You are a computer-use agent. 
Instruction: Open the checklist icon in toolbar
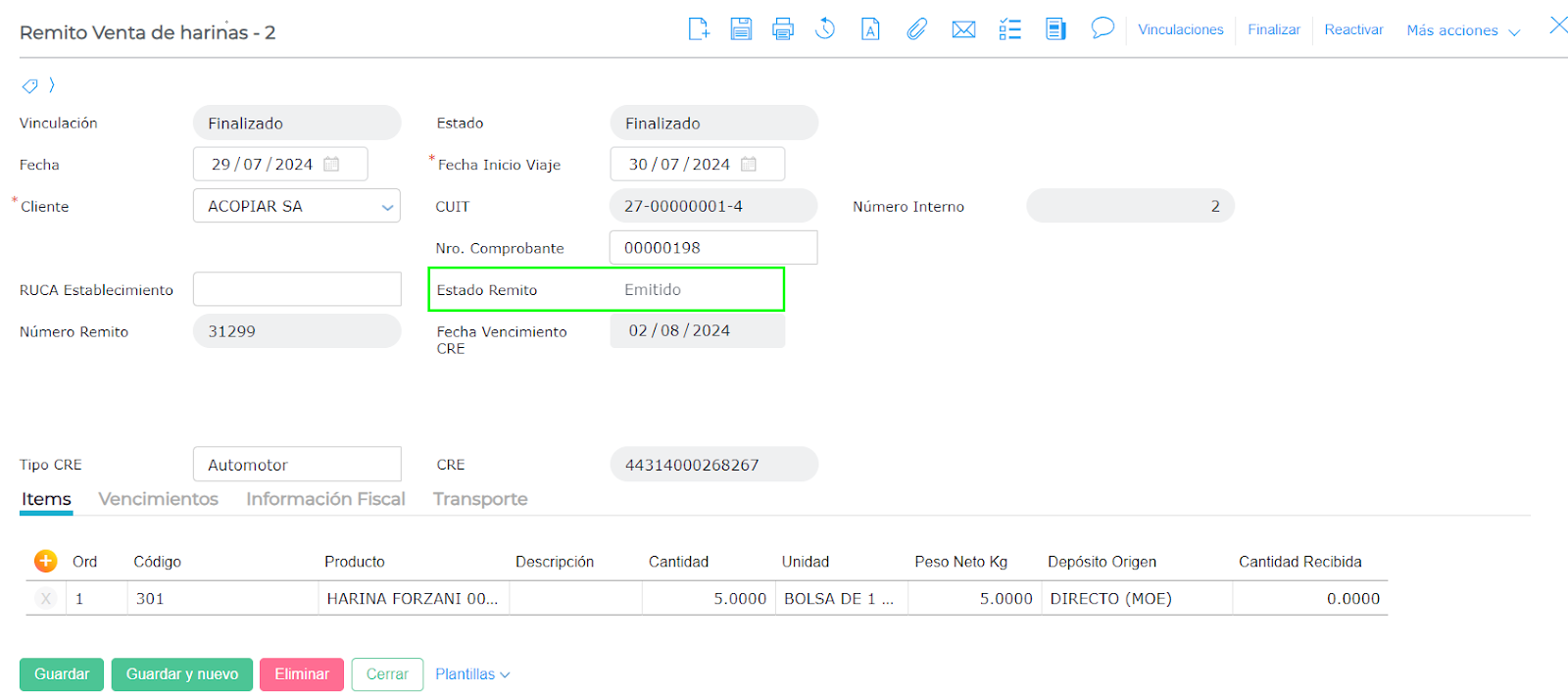pos(1009,29)
